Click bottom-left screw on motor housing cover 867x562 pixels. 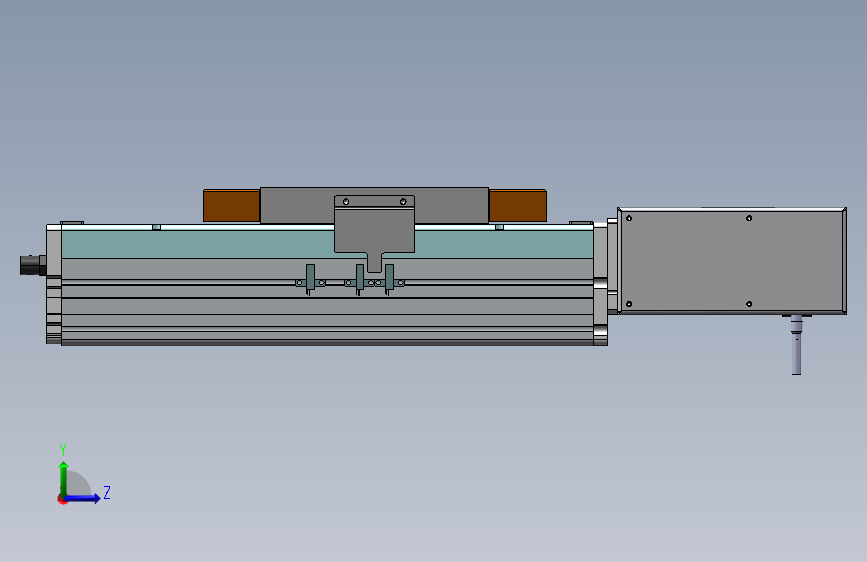pyautogui.click(x=629, y=304)
